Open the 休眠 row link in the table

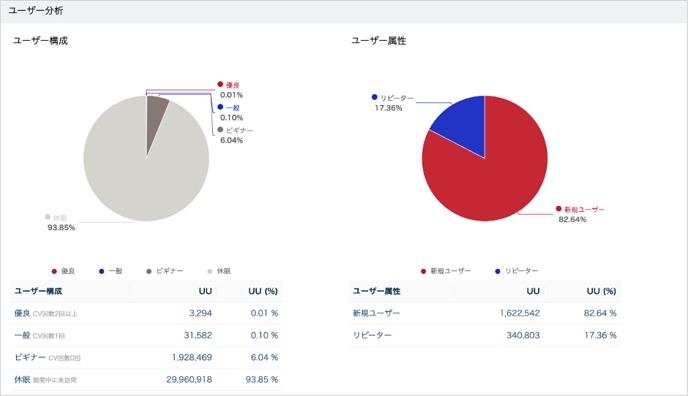click(x=22, y=379)
